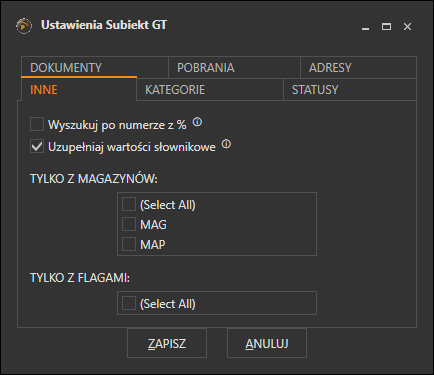This screenshot has width=434, height=375.
Task: Tick the MAG warehouse checkbox
Action: click(129, 224)
